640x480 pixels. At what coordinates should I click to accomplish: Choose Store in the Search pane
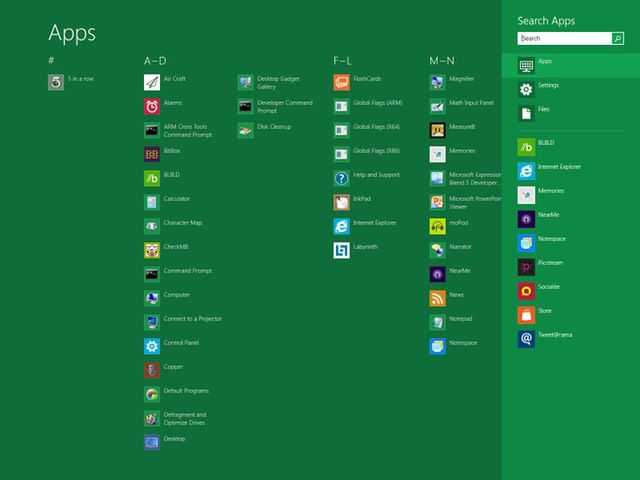click(x=571, y=315)
